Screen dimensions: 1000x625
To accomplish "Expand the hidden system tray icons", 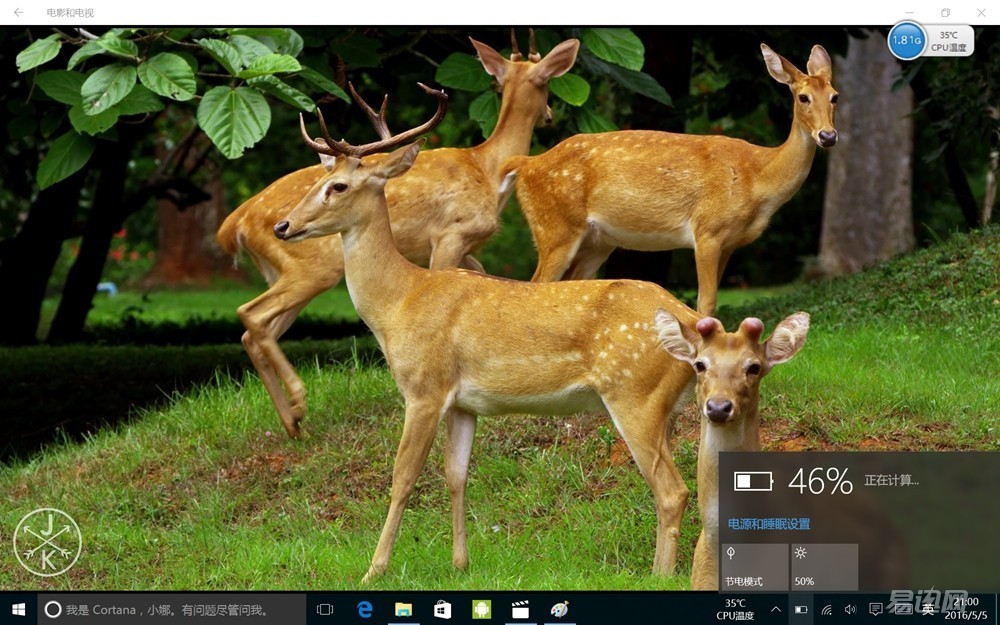I will click(776, 610).
